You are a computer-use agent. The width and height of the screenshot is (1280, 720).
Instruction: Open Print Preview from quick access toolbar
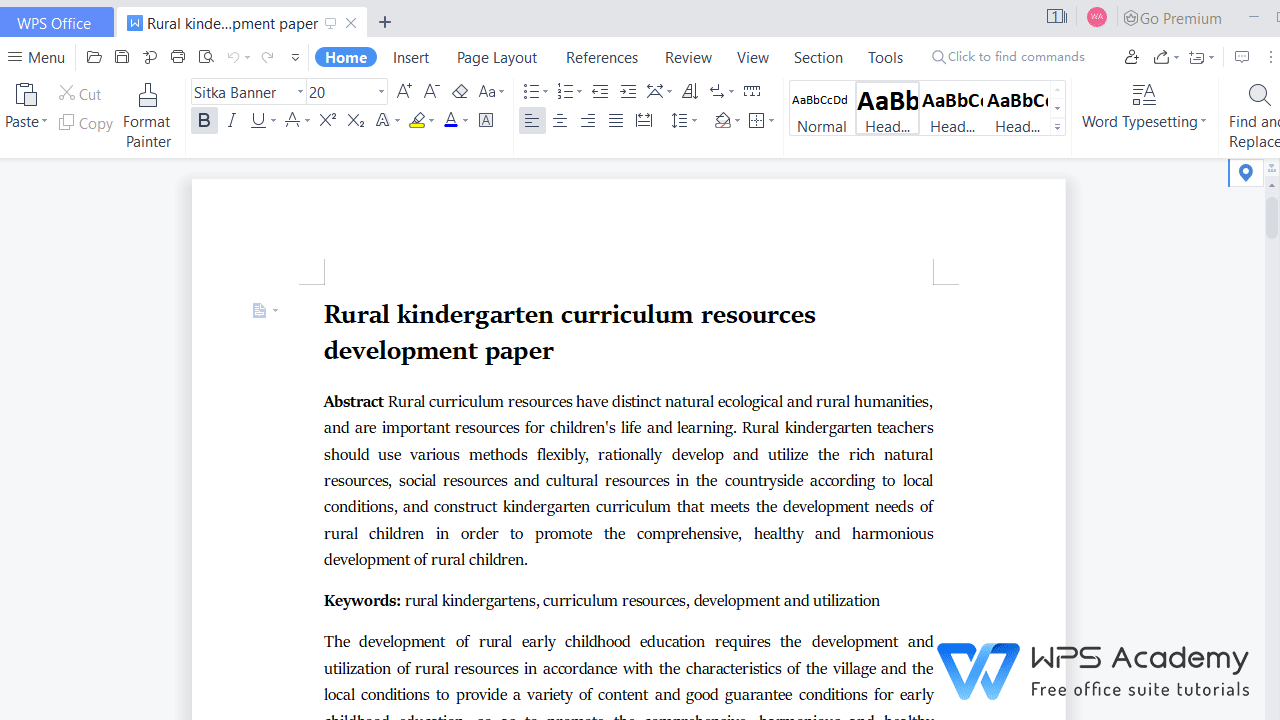pyautogui.click(x=206, y=57)
